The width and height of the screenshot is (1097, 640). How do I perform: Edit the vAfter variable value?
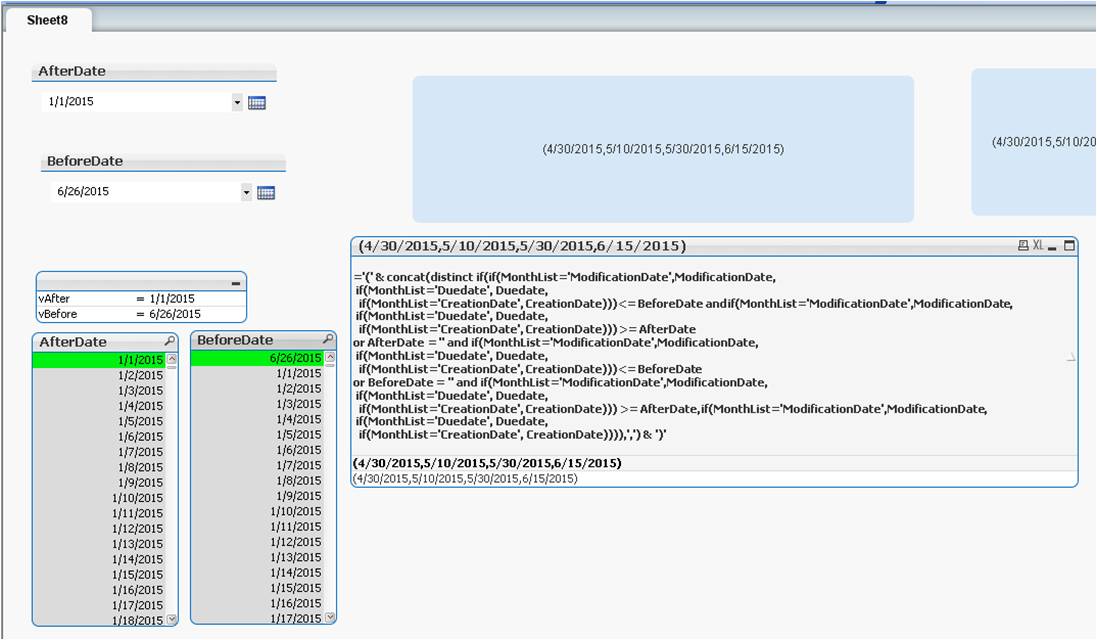tap(195, 299)
